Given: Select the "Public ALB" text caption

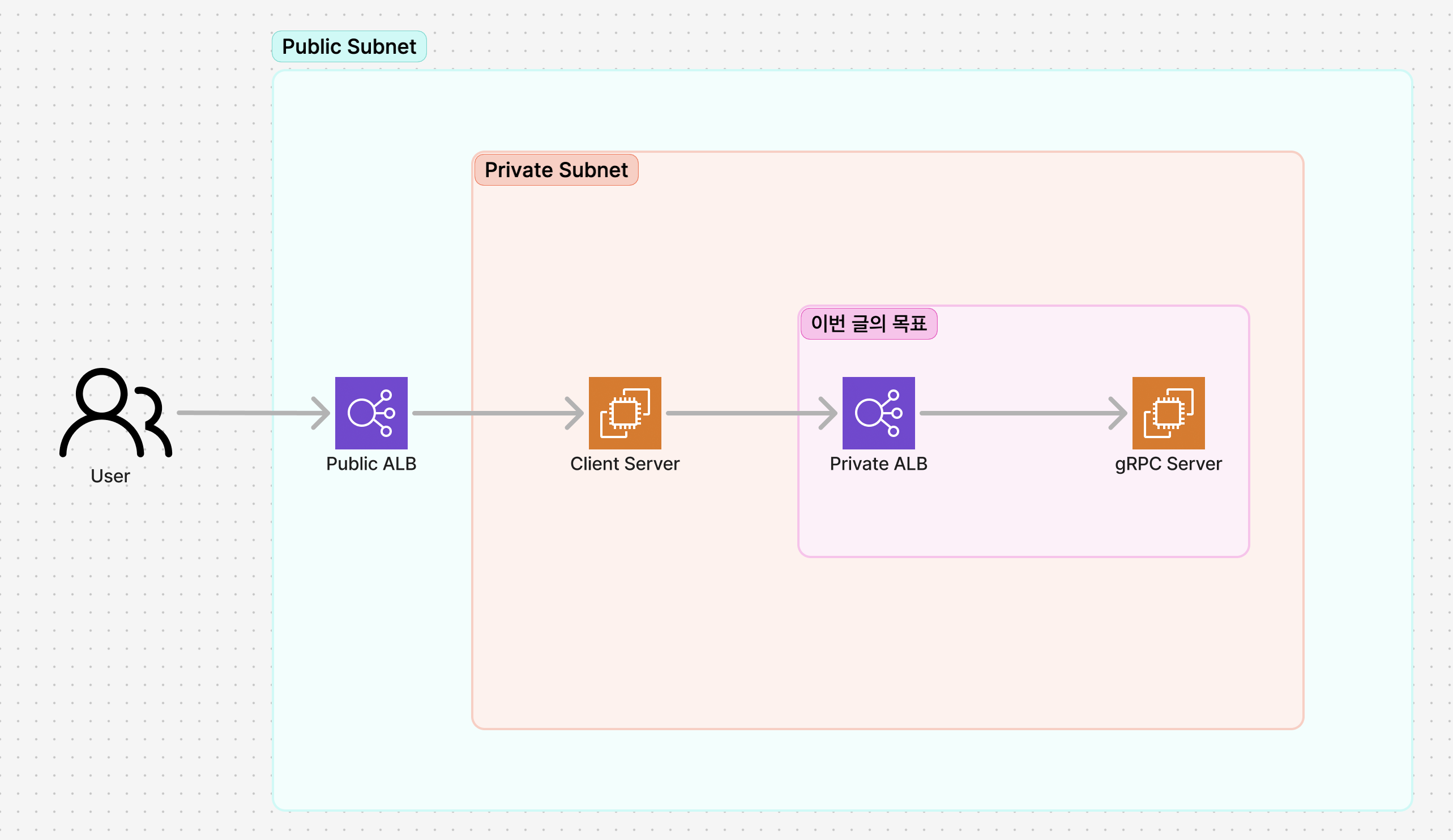Looking at the screenshot, I should tap(371, 464).
